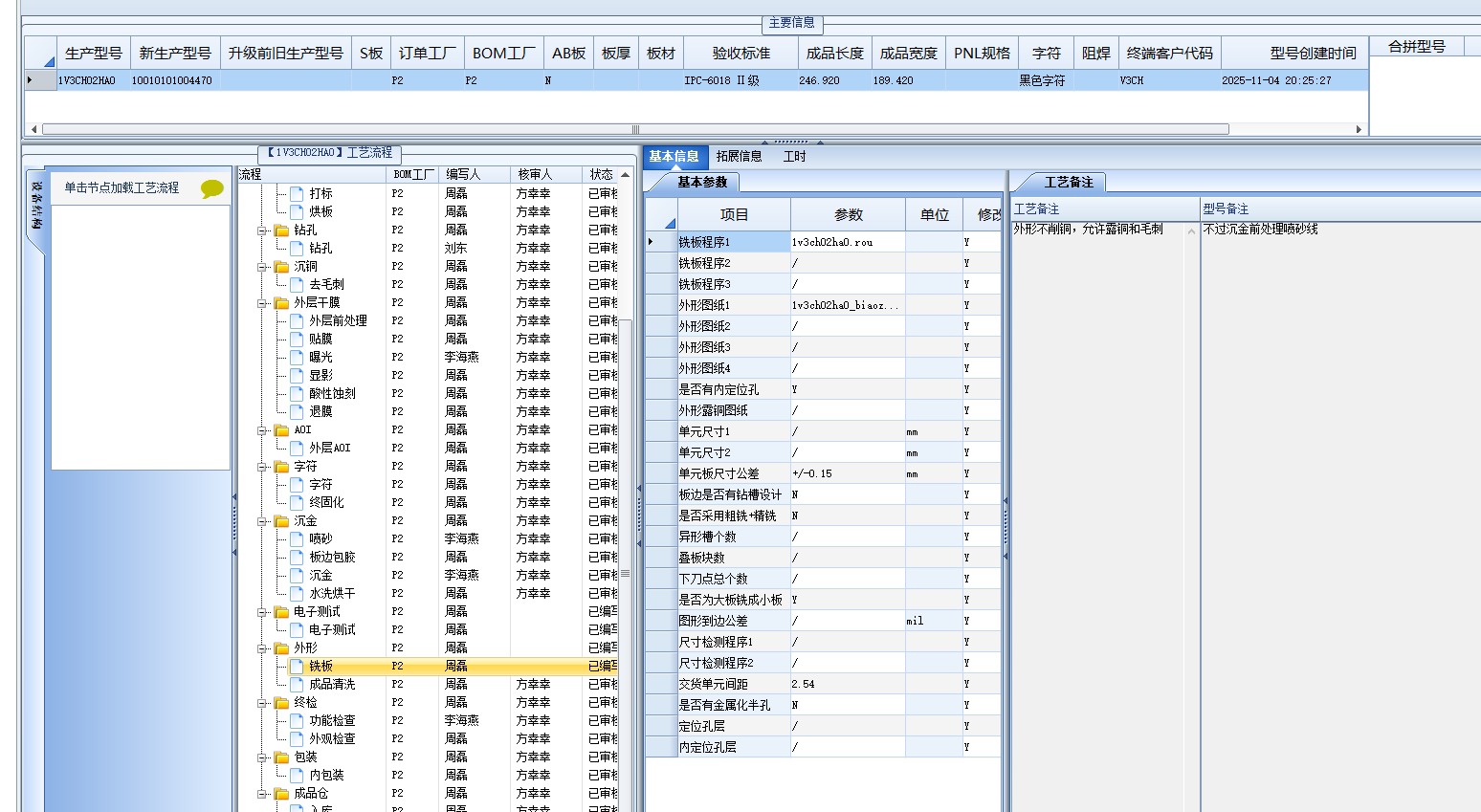
Task: Click the 曝光 document icon
Action: tap(297, 357)
